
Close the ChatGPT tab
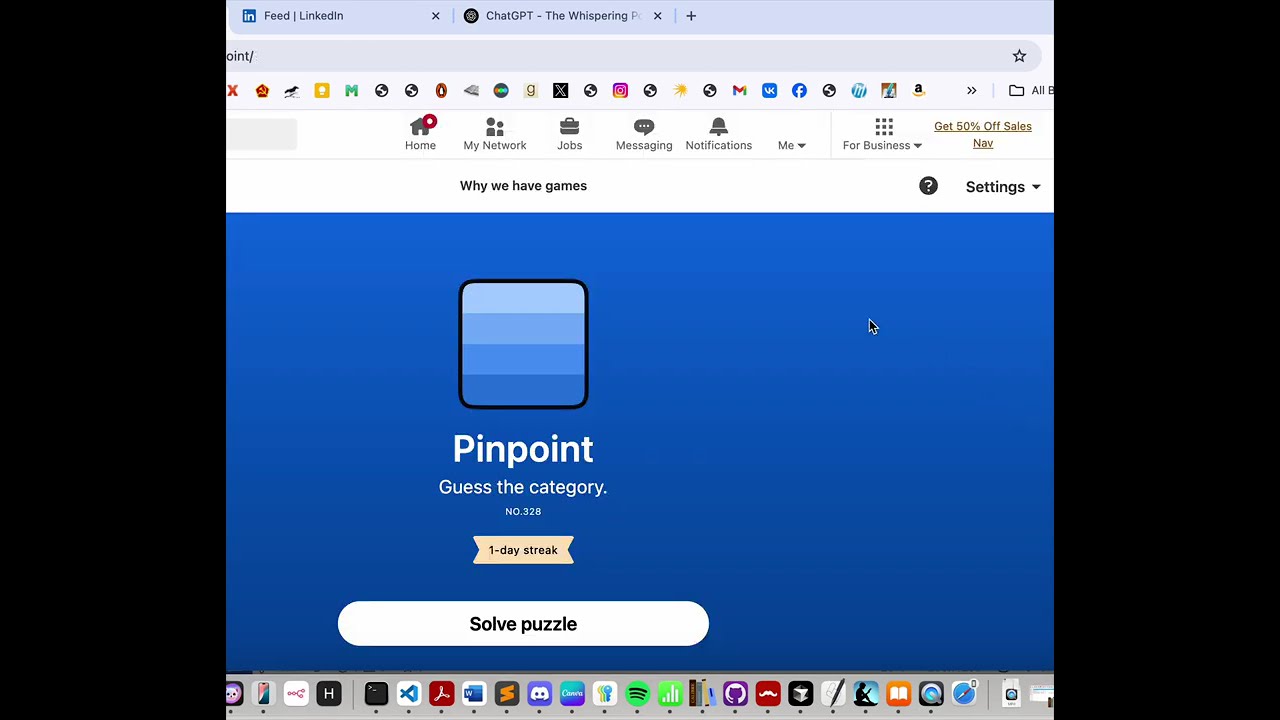[657, 16]
